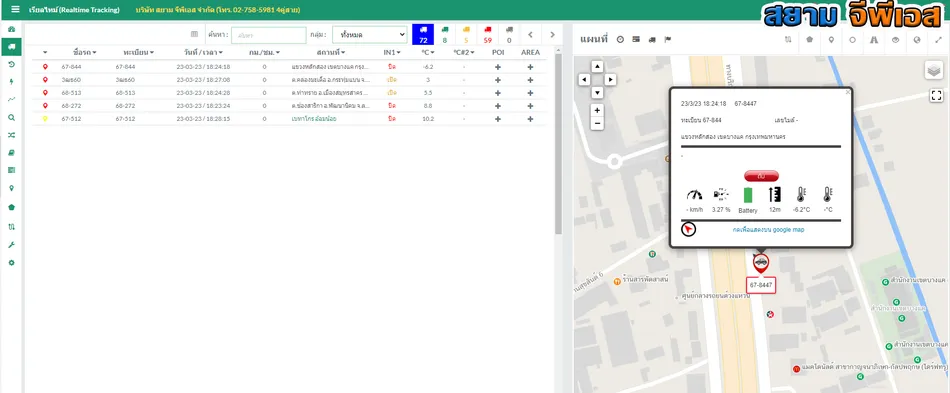Viewport: 950px width, 393px height.
Task: Sort by the °C#2 column header
Action: click(x=464, y=53)
